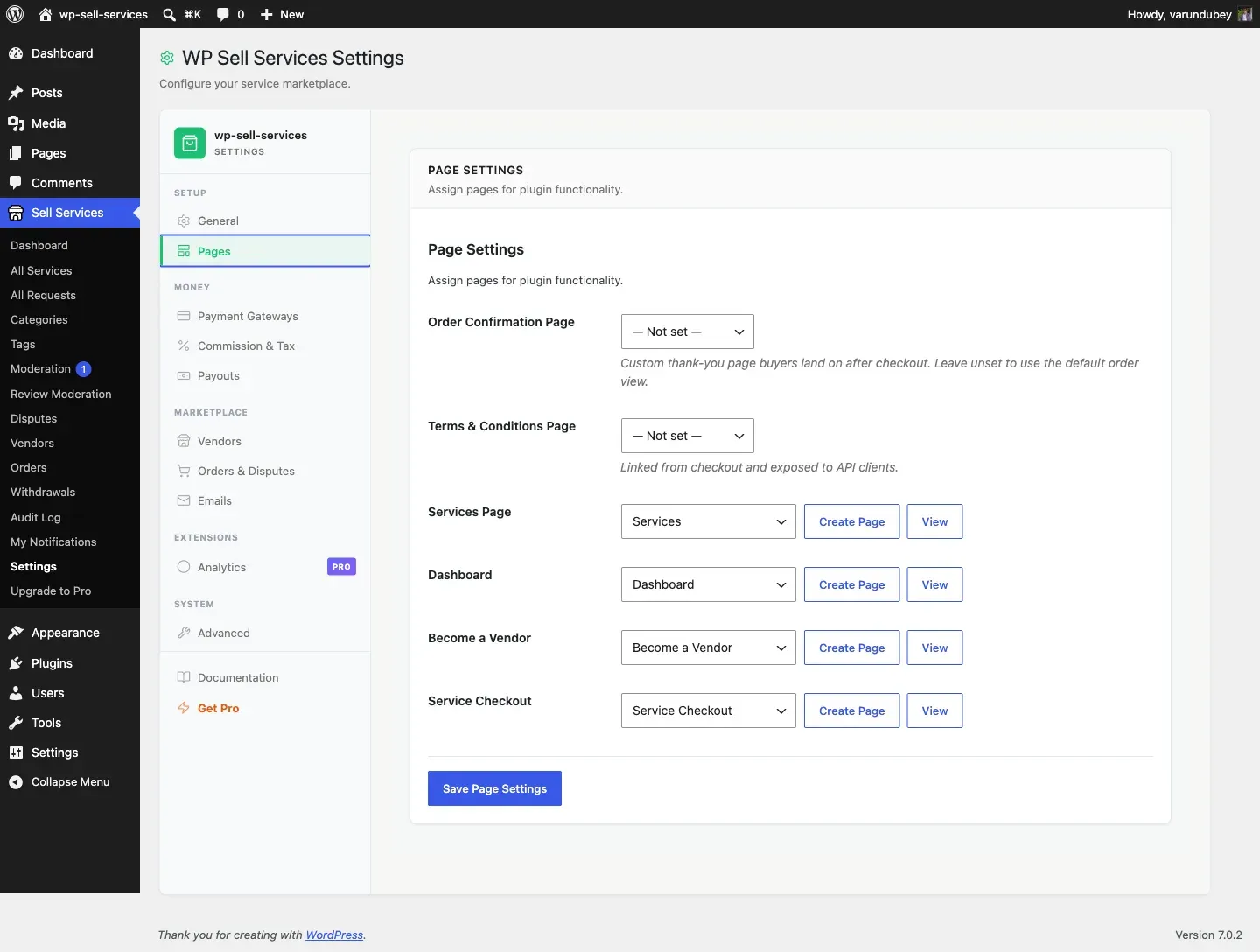Viewport: 1260px width, 952px height.
Task: Open Review Moderation submenu item
Action: pos(61,394)
